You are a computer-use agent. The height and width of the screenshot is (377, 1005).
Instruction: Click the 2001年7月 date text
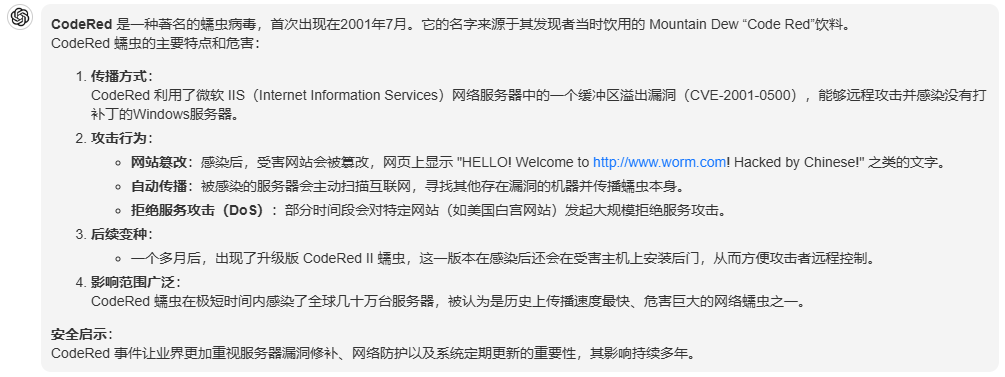(372, 25)
